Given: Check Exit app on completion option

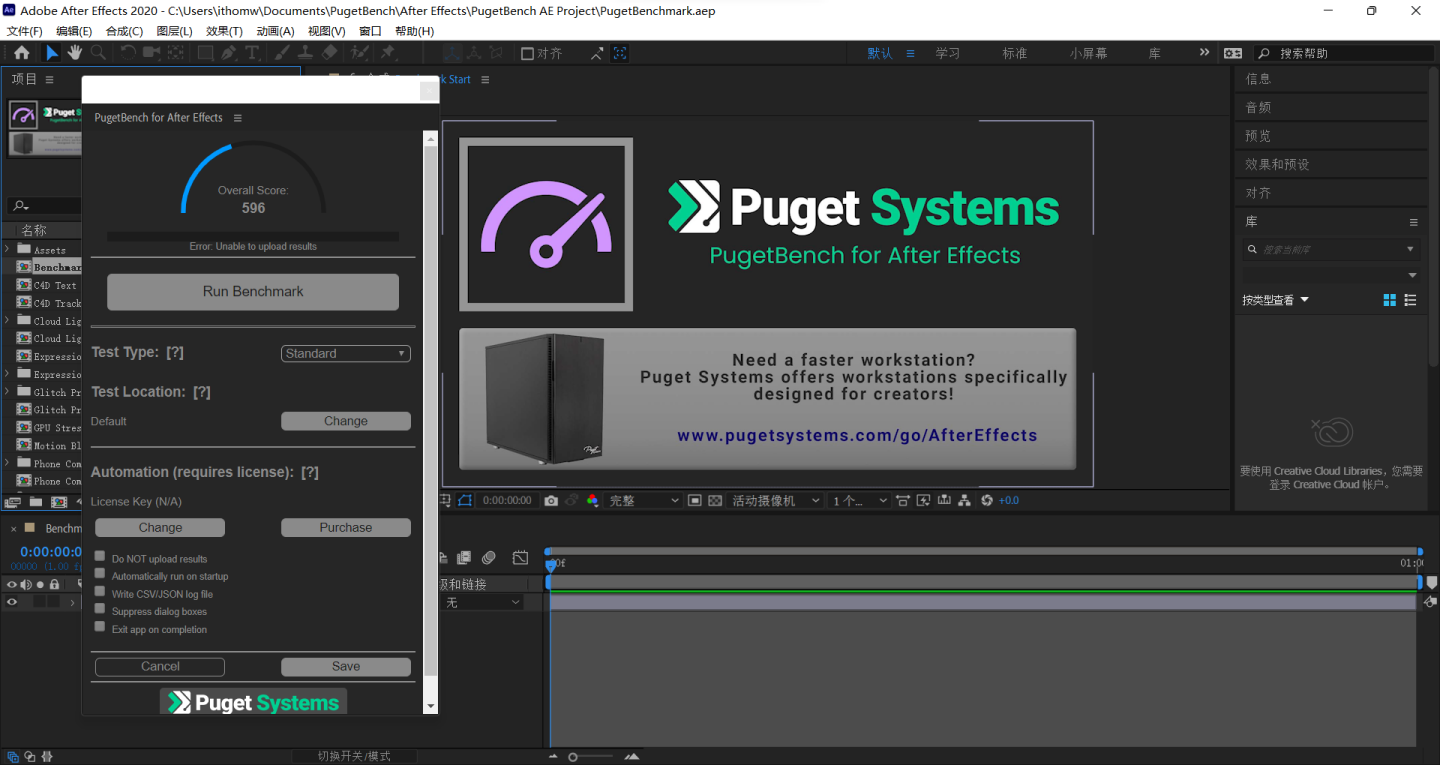Looking at the screenshot, I should point(100,626).
